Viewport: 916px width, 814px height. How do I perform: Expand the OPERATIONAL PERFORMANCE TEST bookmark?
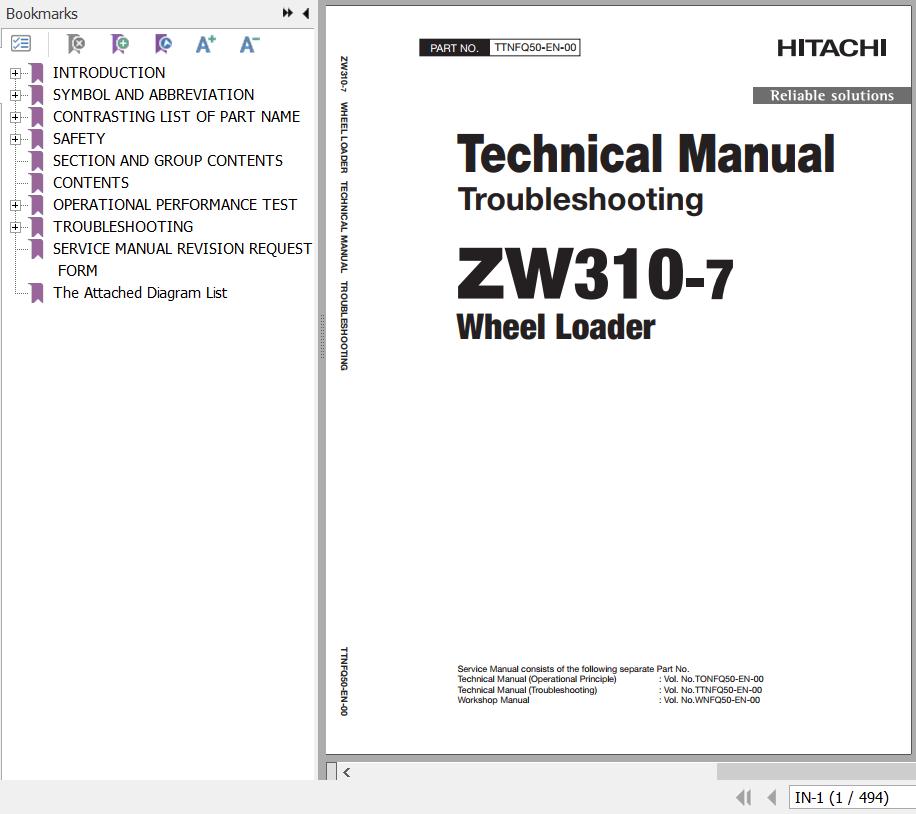click(x=15, y=205)
